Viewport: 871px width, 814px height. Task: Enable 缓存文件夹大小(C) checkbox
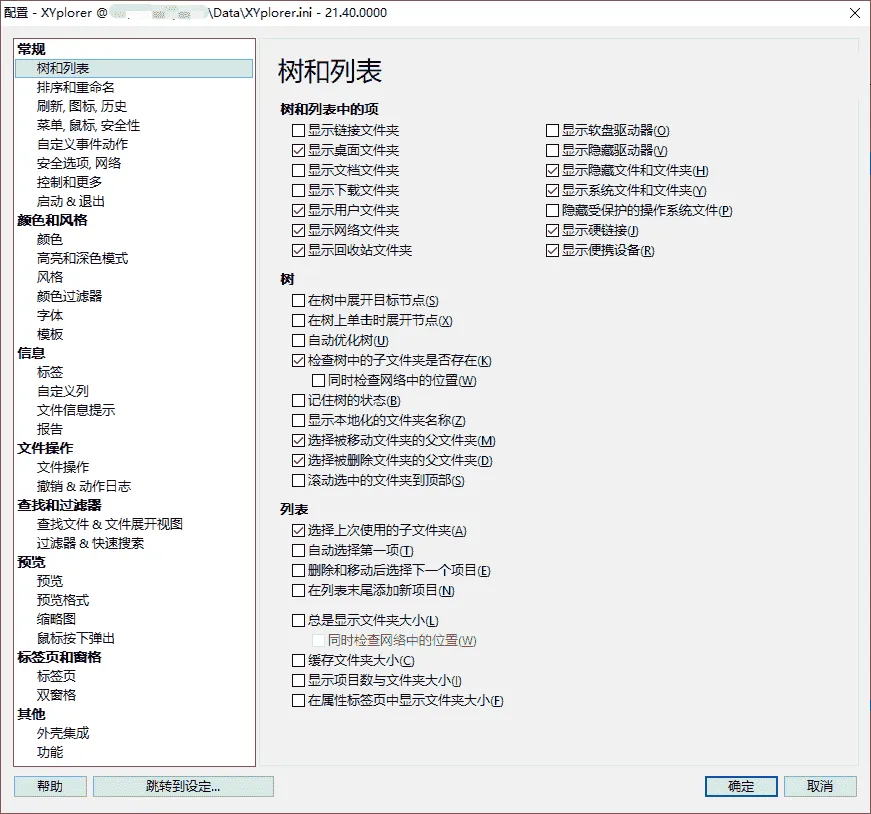tap(298, 661)
